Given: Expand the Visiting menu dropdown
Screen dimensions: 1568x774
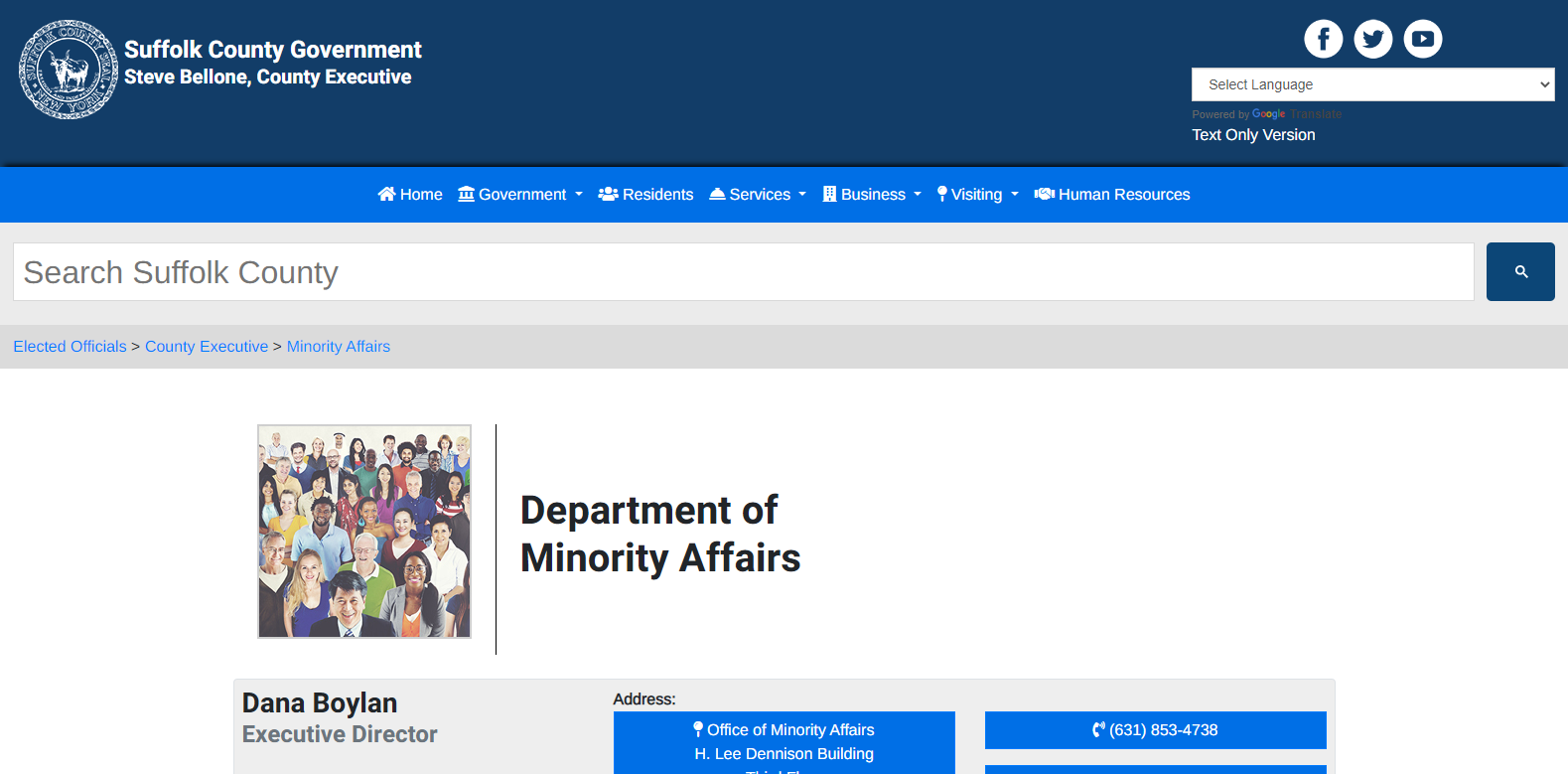Looking at the screenshot, I should [x=977, y=195].
